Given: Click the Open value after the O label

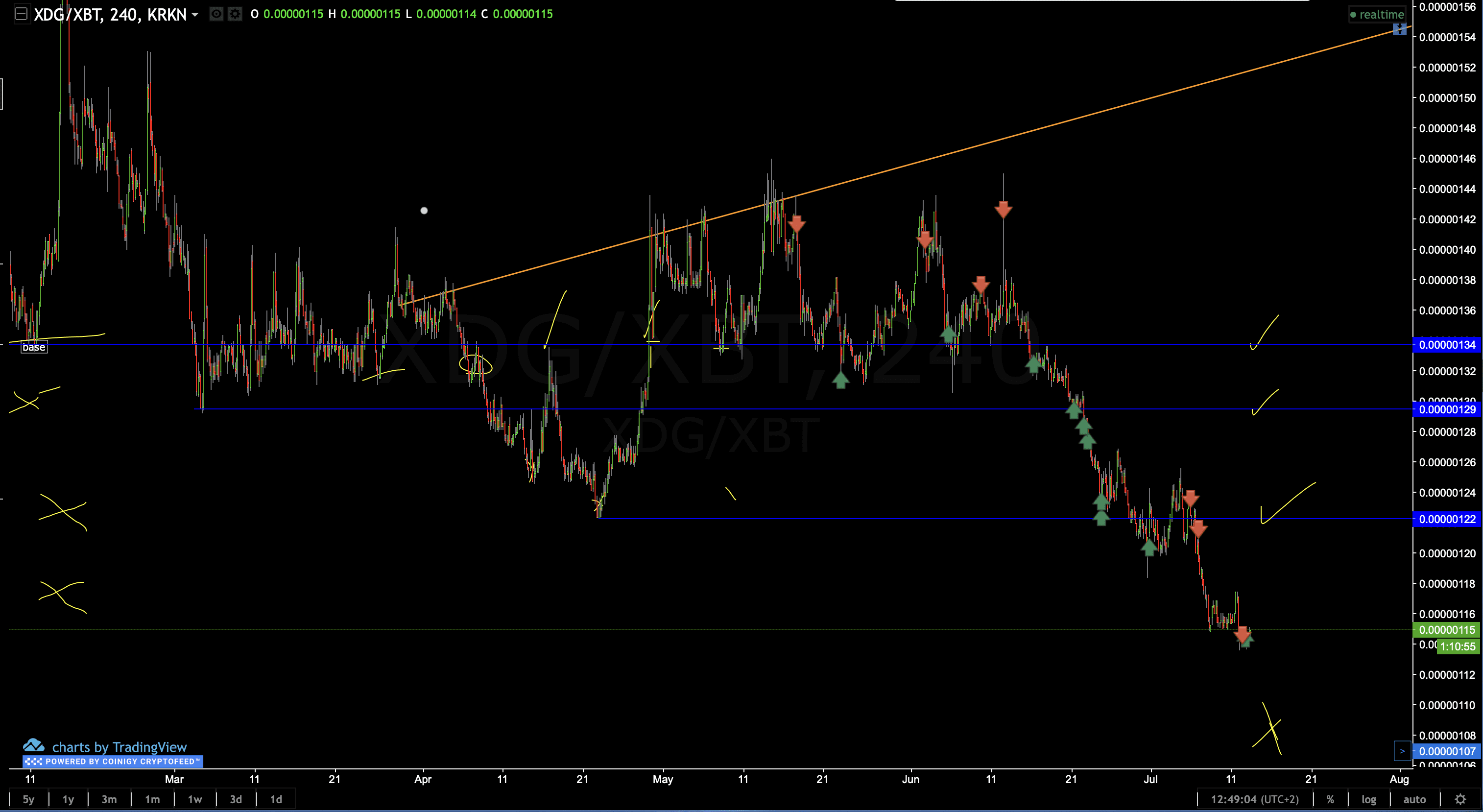Looking at the screenshot, I should click(x=293, y=14).
